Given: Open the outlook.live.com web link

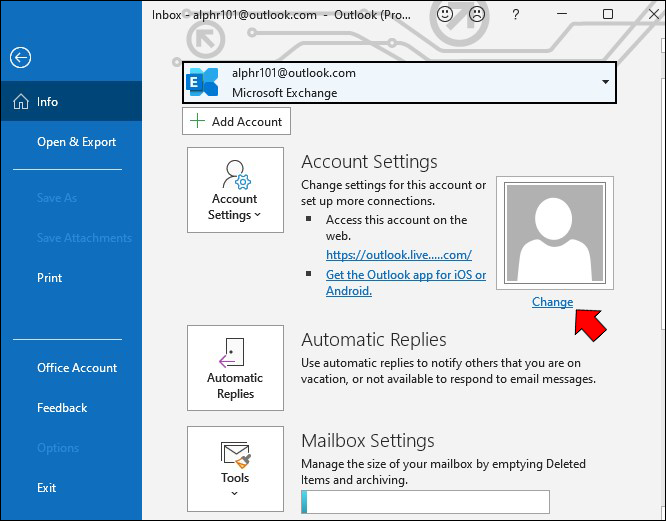Looking at the screenshot, I should [399, 255].
